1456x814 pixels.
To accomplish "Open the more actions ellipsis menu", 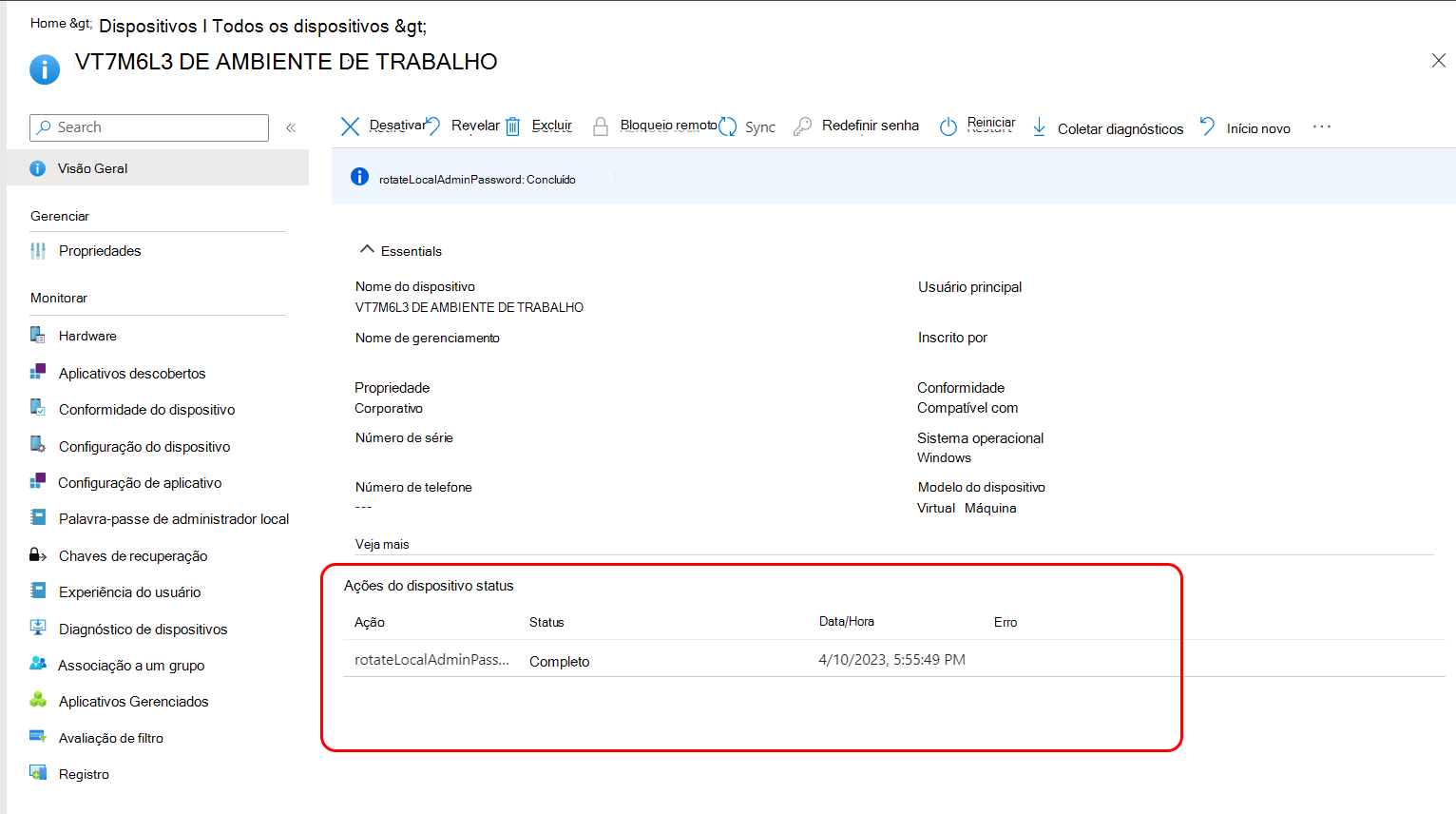I will [1322, 126].
